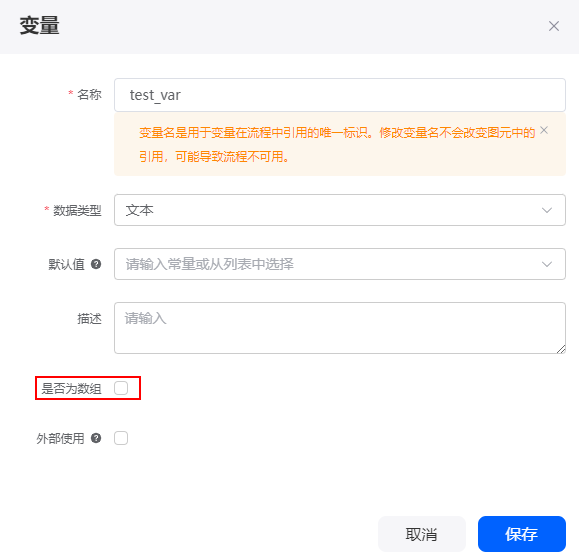Screen dimensions: 579x557
Task: Click the 名称 field label
Action: tap(89, 95)
